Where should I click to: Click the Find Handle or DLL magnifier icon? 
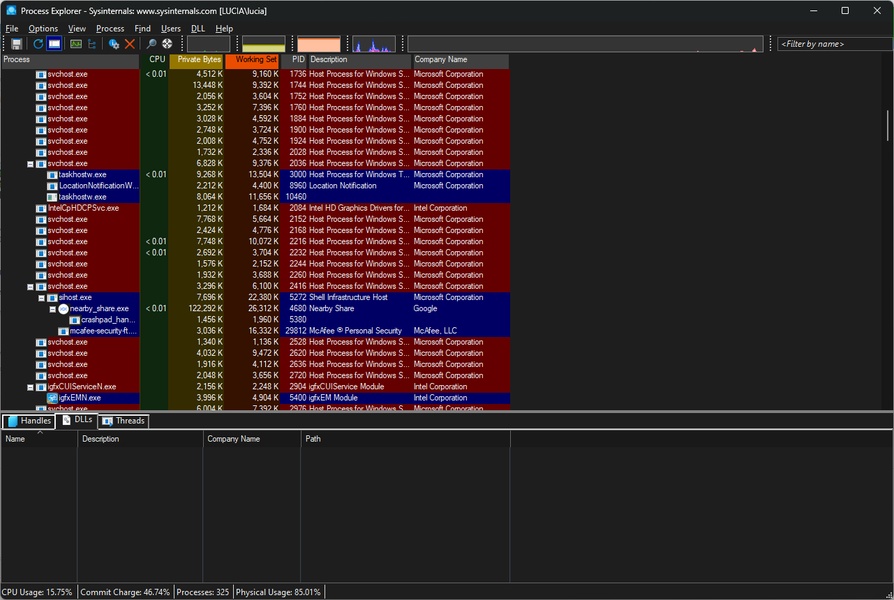pyautogui.click(x=152, y=44)
